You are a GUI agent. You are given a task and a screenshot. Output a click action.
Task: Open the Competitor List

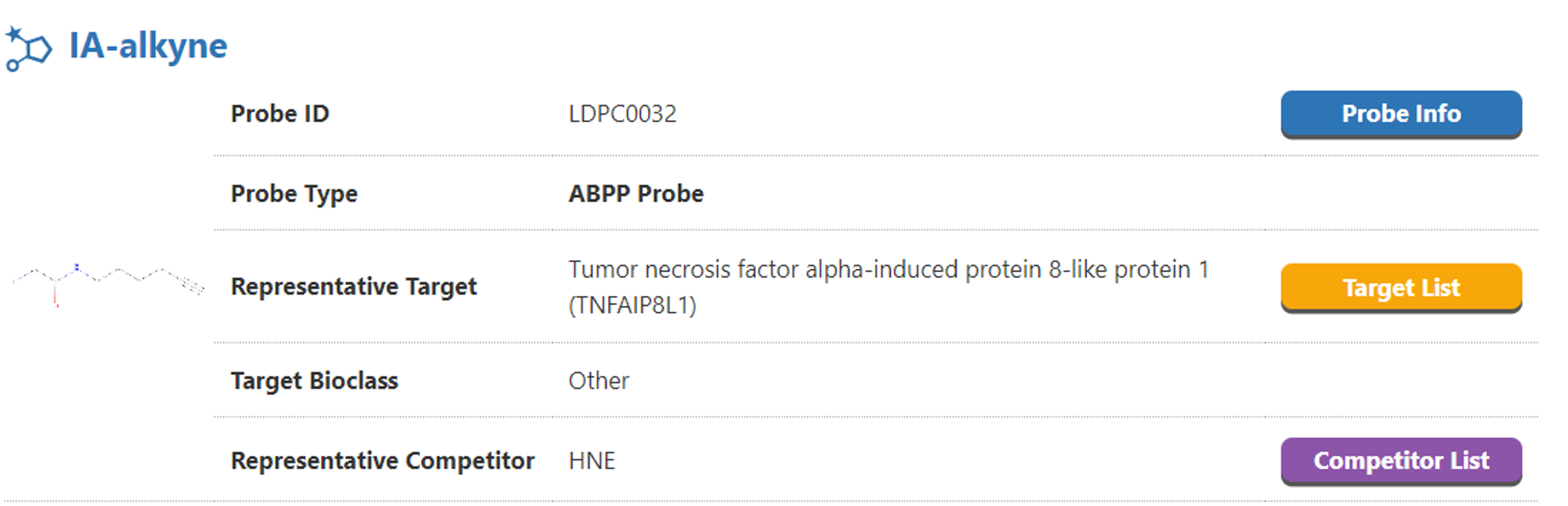point(1401,460)
